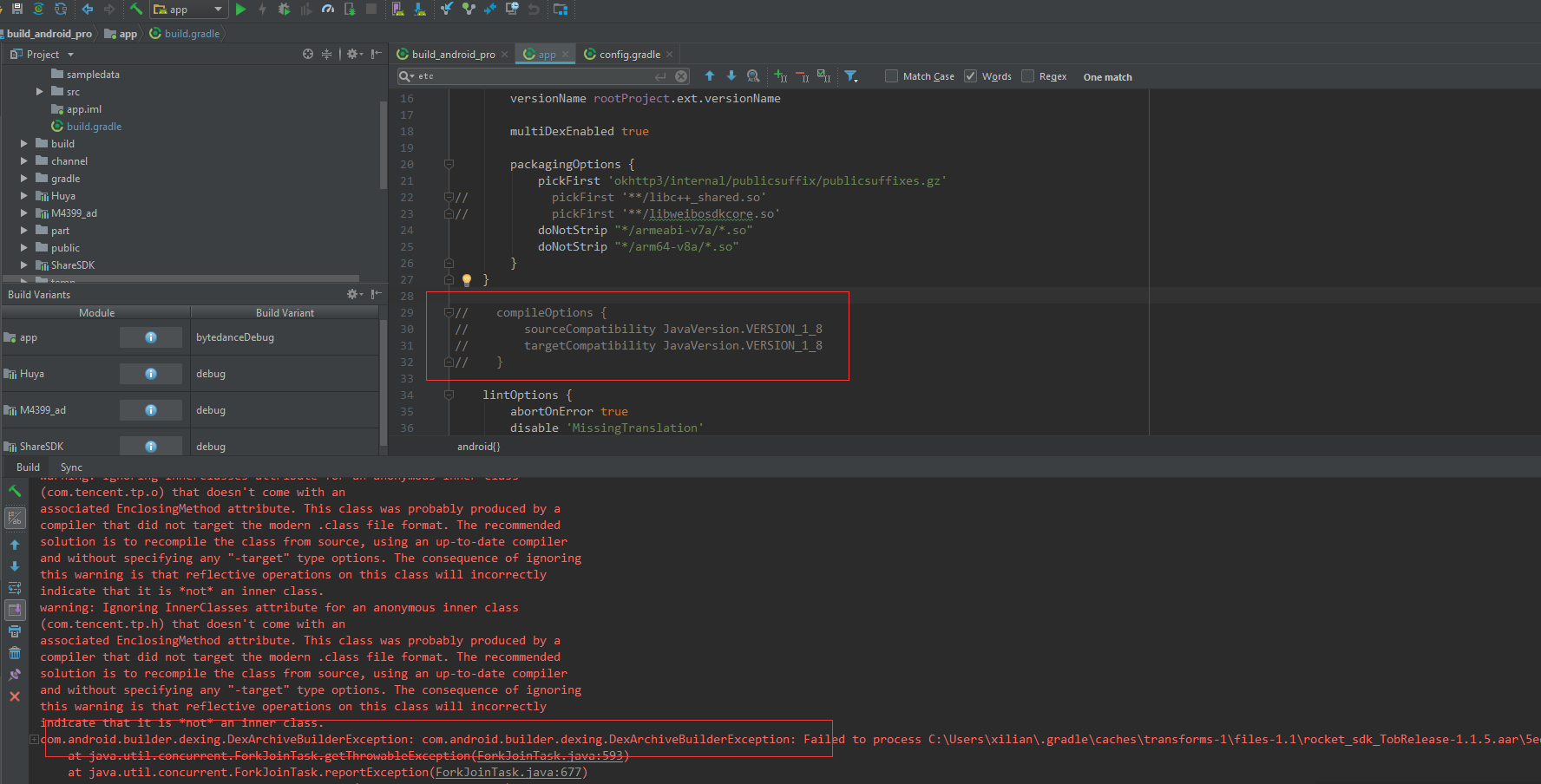The height and width of the screenshot is (784, 1541).
Task: Open the ForkJoinTask.java:677 link in the stack trace
Action: (508, 772)
